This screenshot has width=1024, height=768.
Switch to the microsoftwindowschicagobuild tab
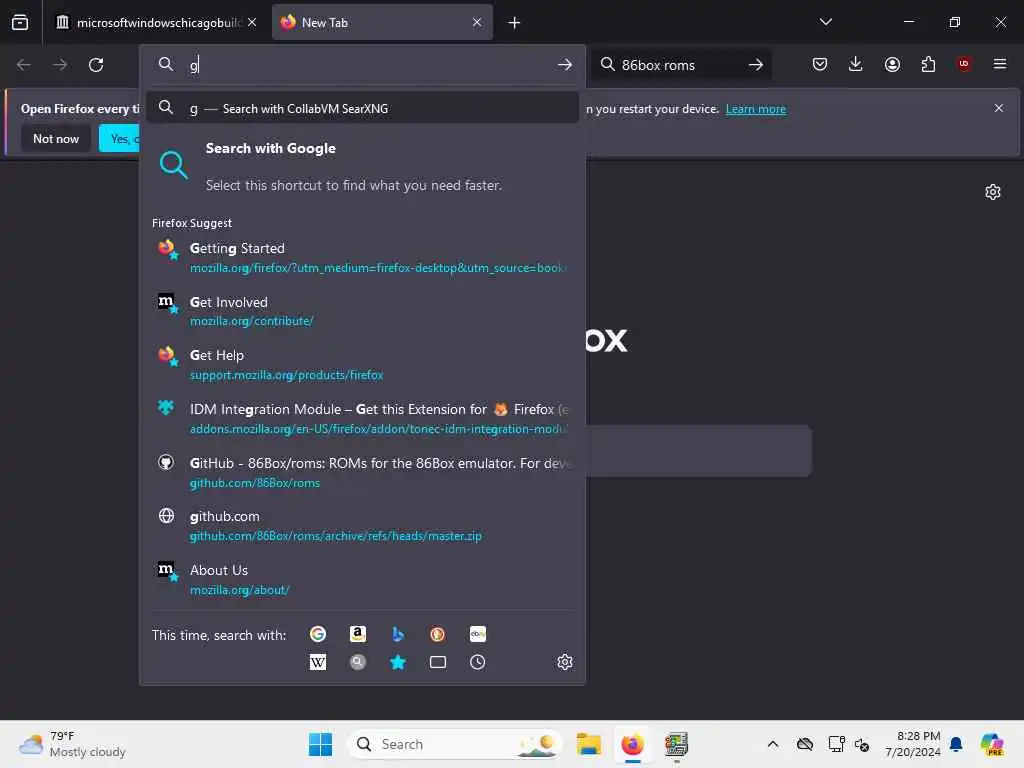153,22
